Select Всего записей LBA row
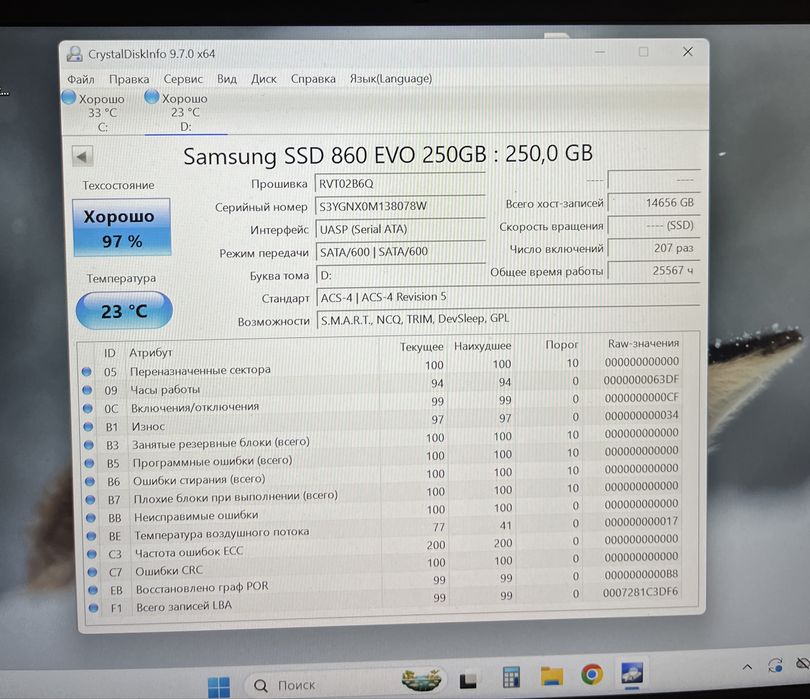Viewport: 810px width, 699px height. [x=384, y=600]
